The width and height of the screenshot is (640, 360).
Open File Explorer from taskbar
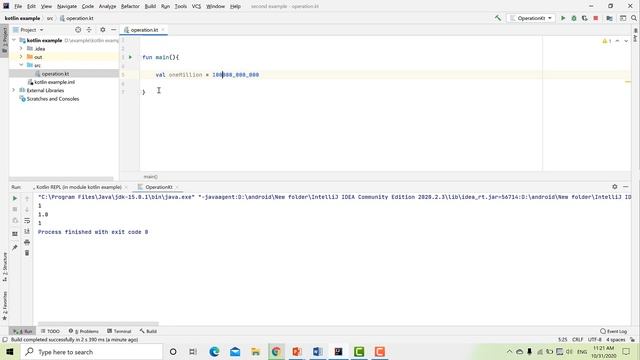pyautogui.click(x=256, y=352)
